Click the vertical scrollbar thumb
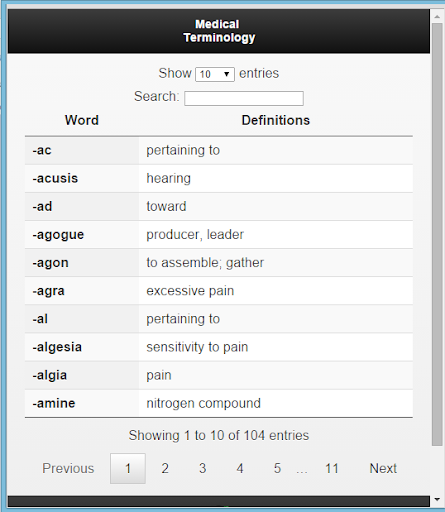Viewport: 445px width, 512px height. [437, 234]
